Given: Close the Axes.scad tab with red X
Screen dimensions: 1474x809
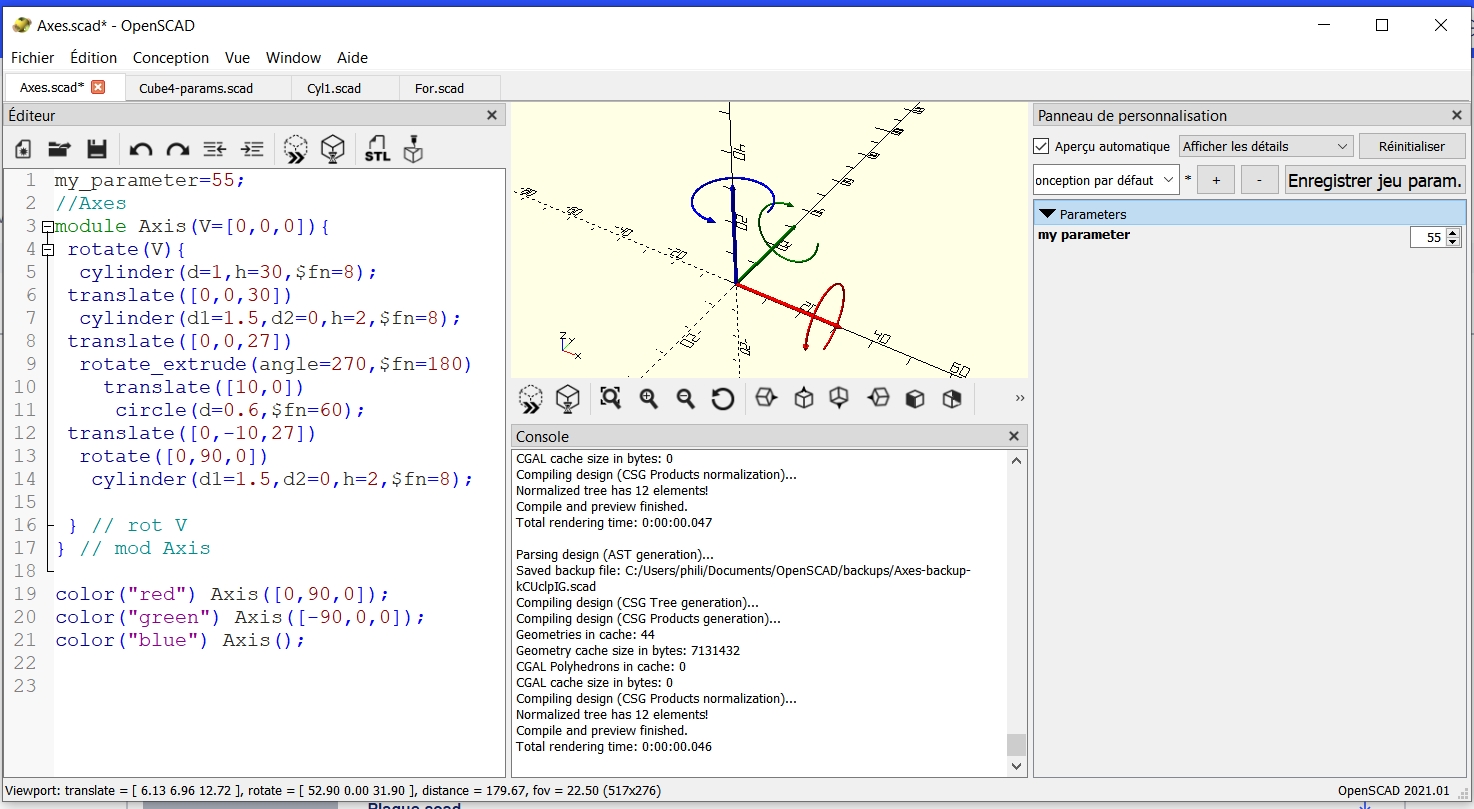Looking at the screenshot, I should click(98, 87).
